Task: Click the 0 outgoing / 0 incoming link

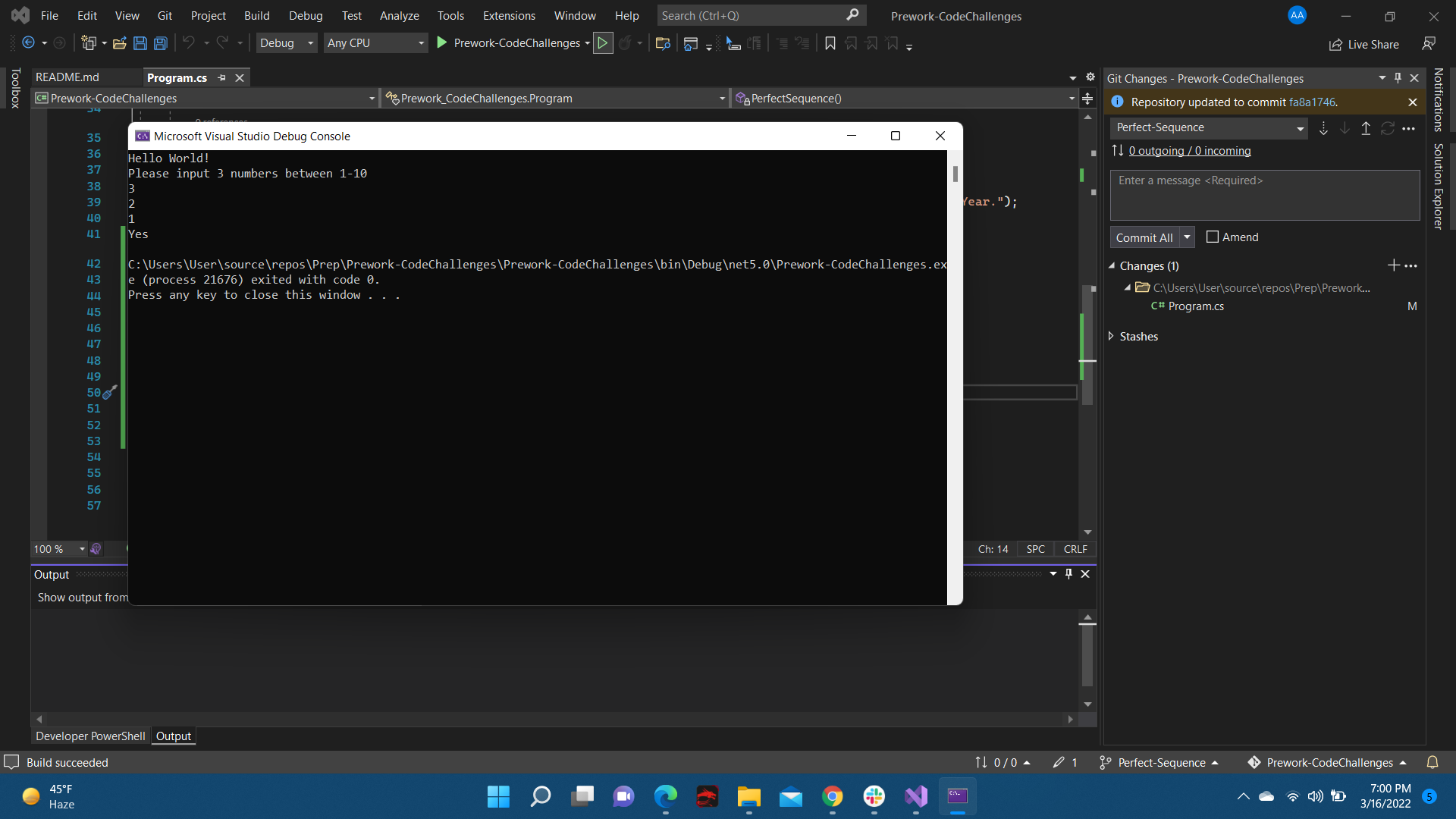Action: coord(1189,151)
